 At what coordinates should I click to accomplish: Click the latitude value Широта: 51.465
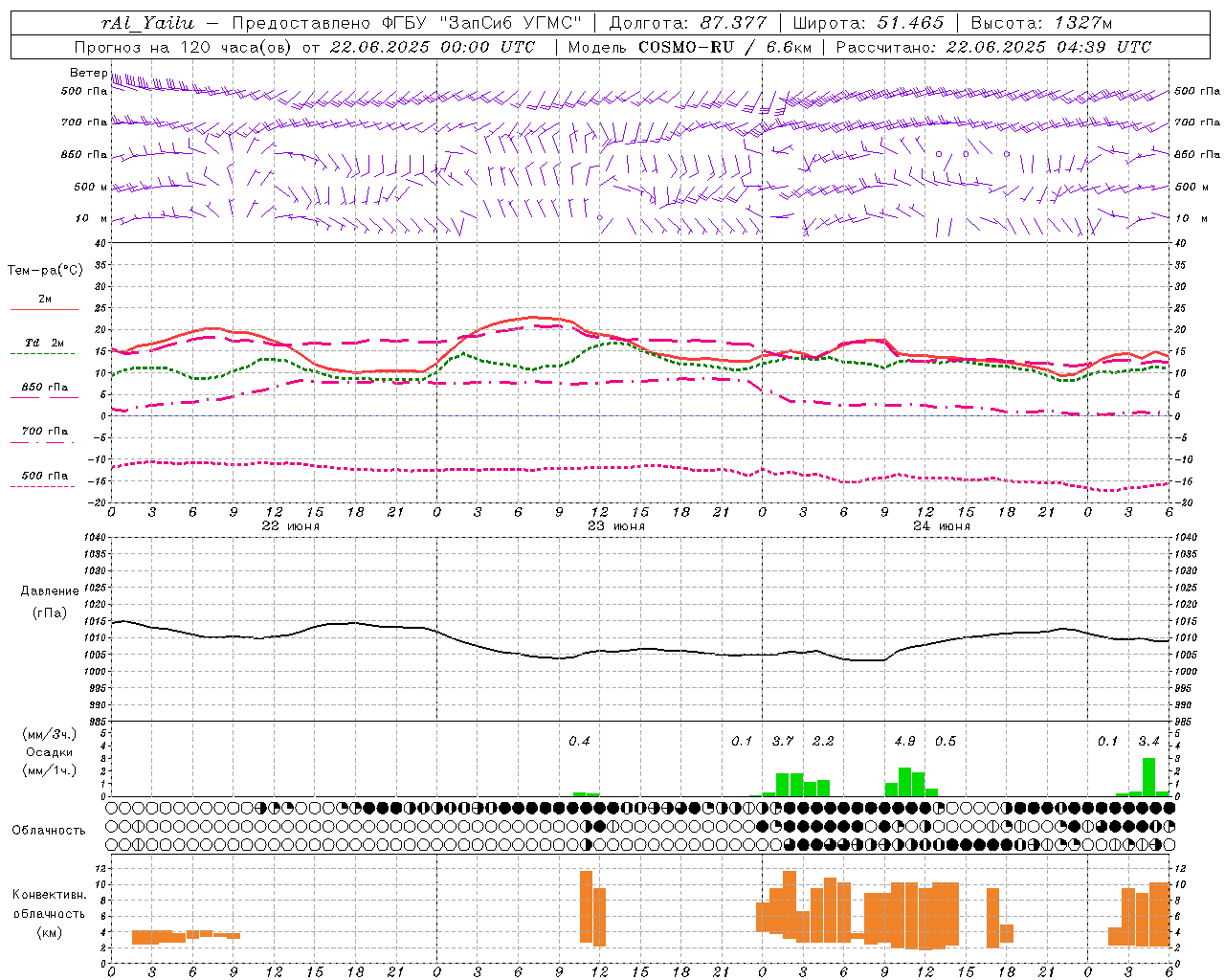coord(869,23)
